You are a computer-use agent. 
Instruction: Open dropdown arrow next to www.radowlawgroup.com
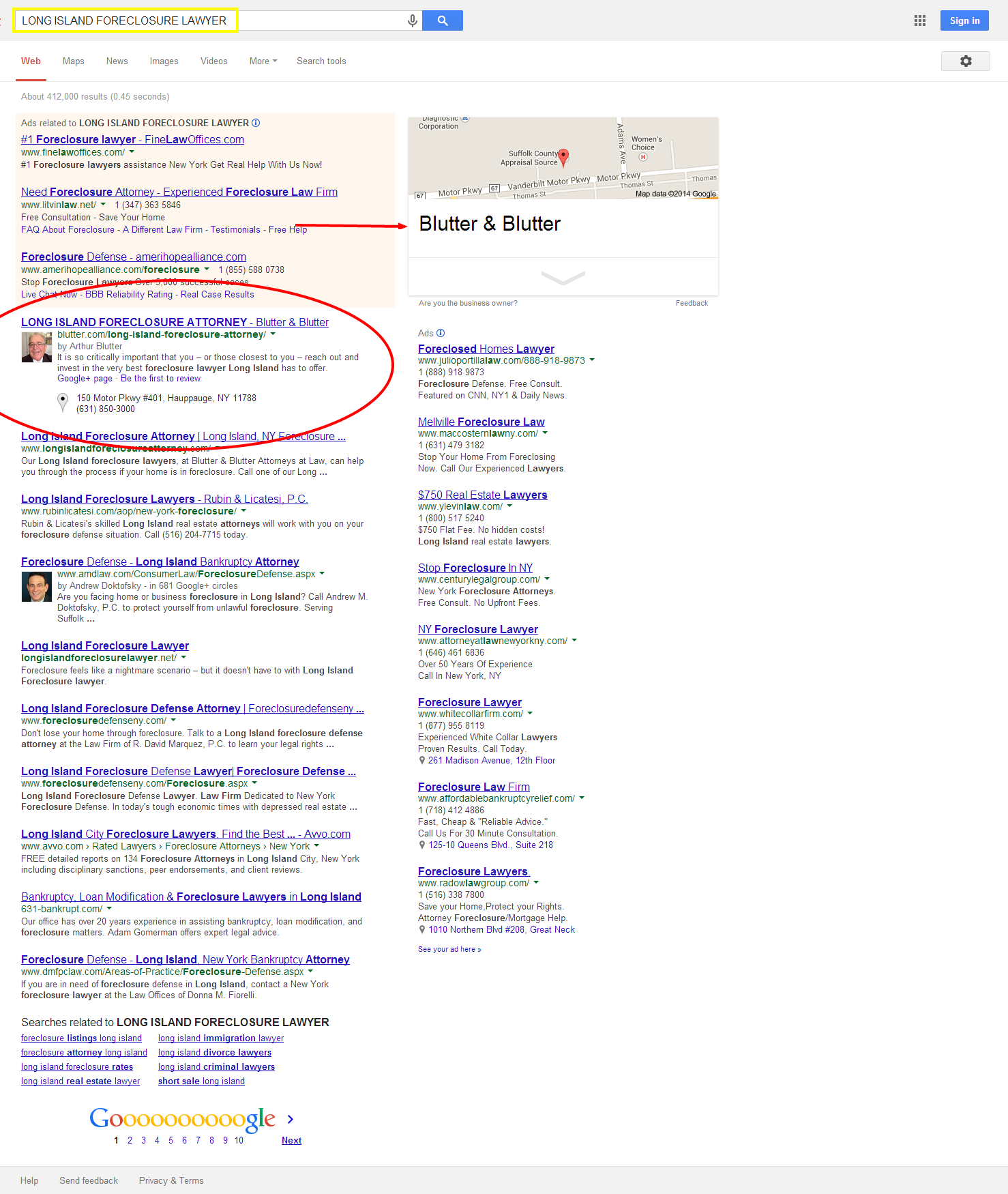pyautogui.click(x=536, y=883)
